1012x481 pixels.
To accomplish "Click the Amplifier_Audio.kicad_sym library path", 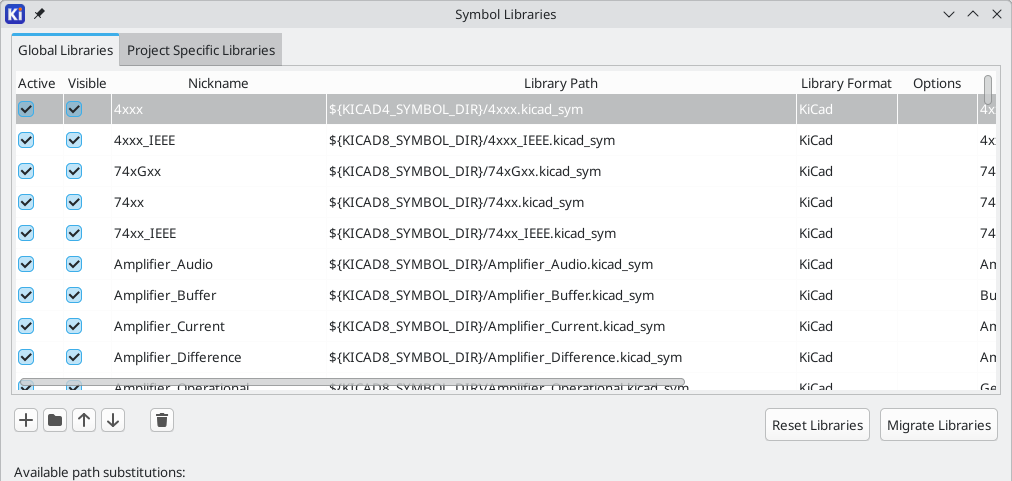I will pos(561,264).
